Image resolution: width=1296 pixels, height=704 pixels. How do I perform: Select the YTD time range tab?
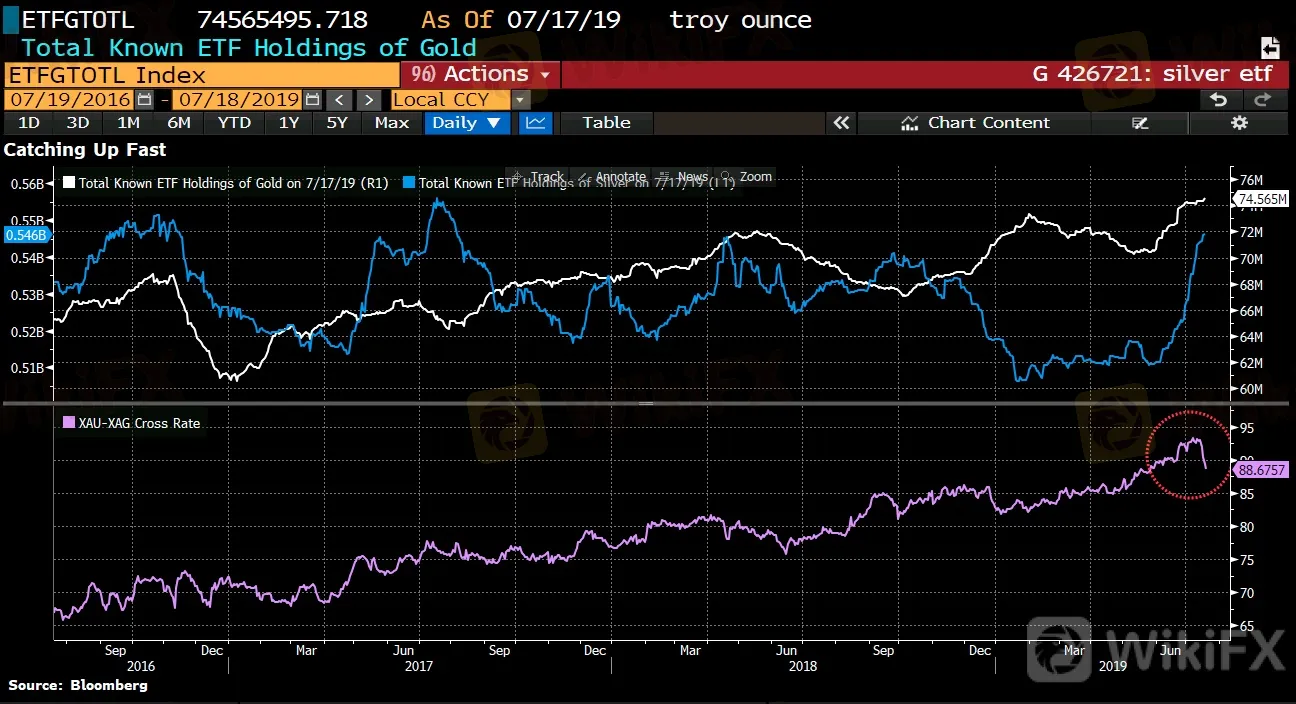[x=234, y=123]
